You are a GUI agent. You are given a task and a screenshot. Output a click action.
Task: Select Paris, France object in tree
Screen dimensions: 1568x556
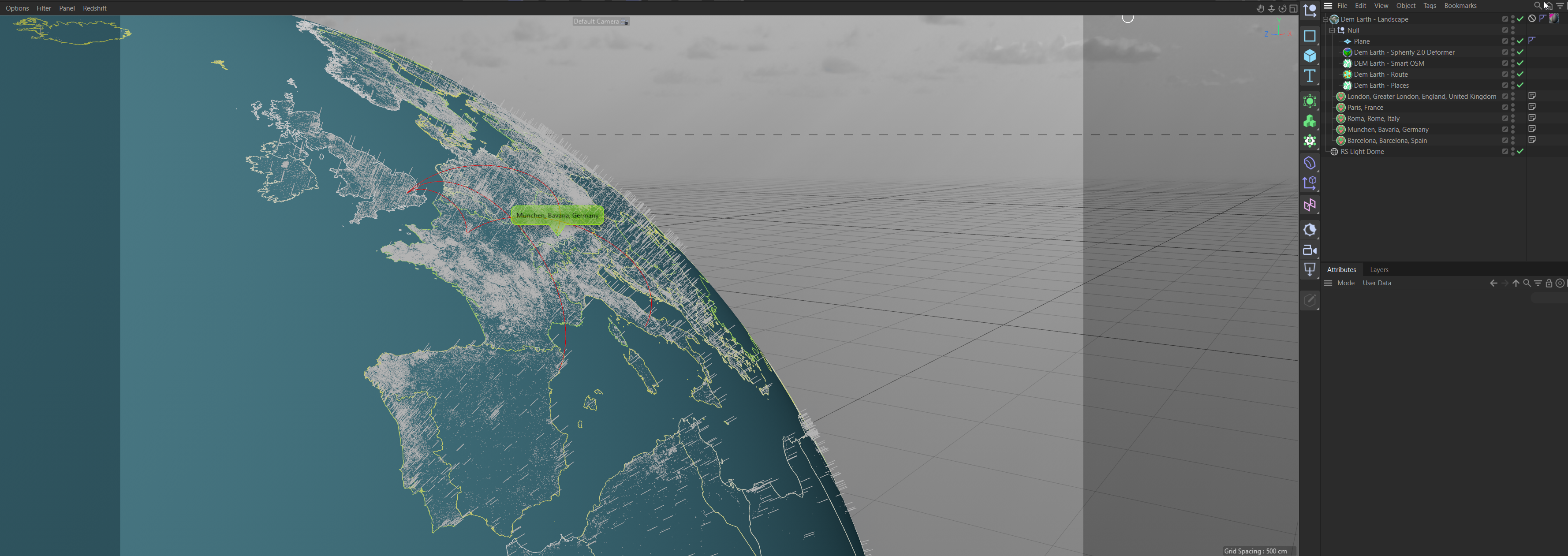[1365, 108]
